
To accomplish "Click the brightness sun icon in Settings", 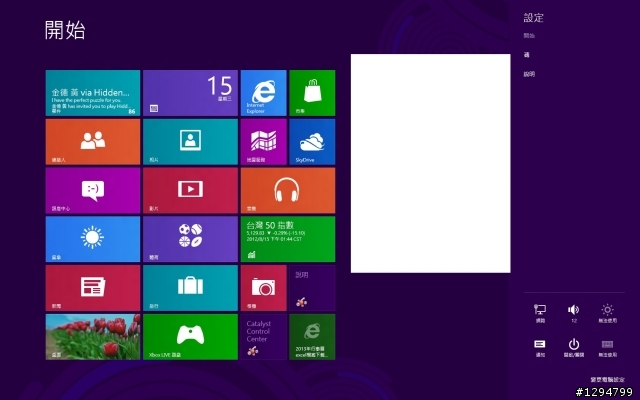I will 607,313.
